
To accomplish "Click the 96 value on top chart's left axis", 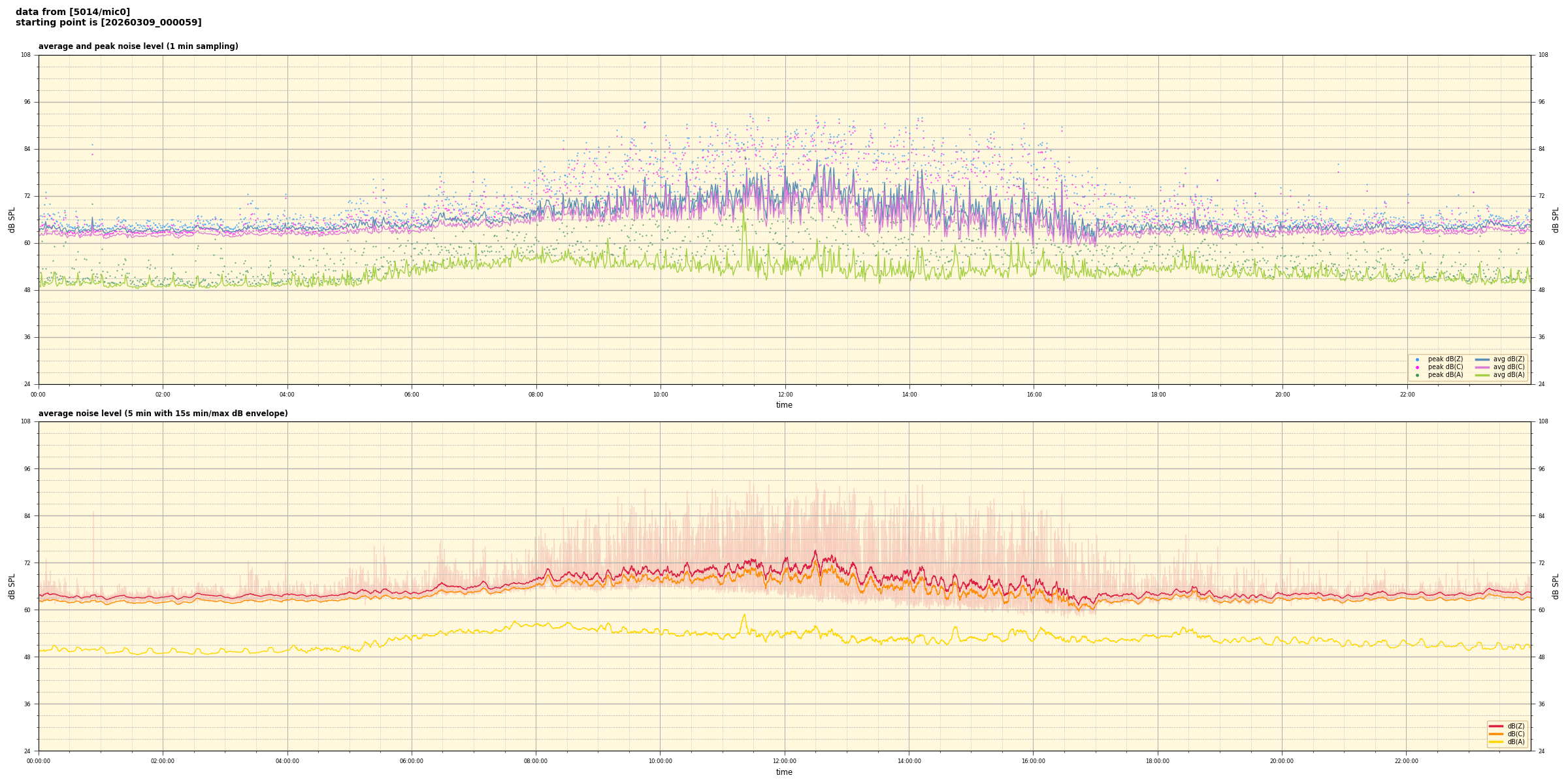I will [26, 102].
